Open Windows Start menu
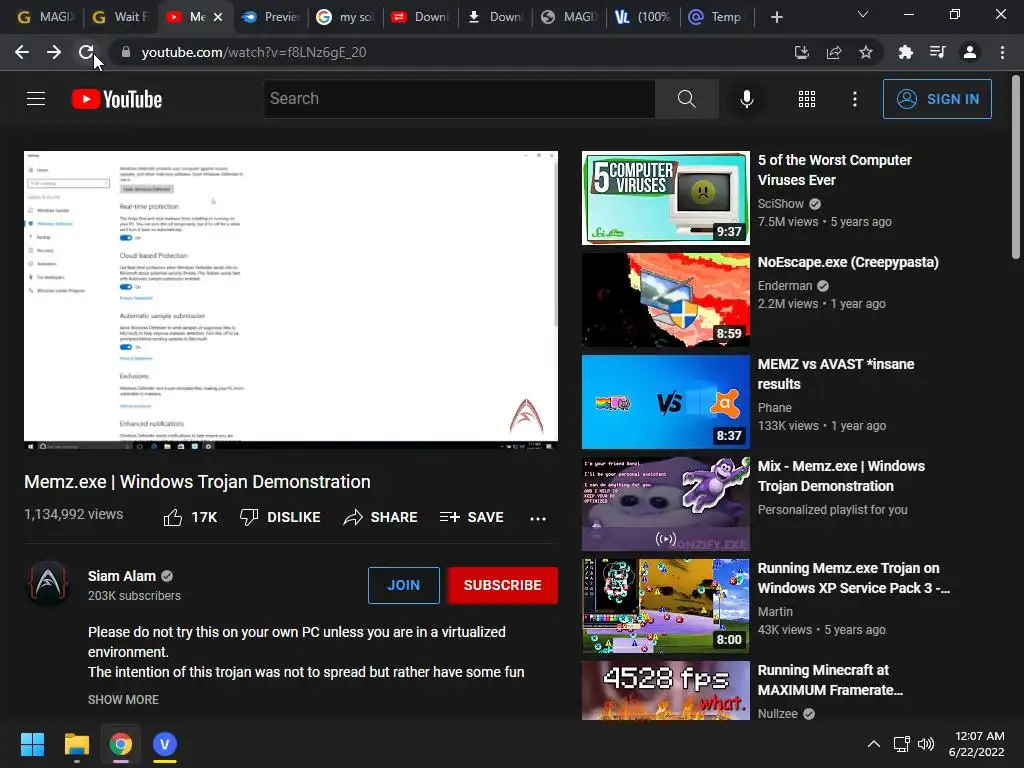Viewport: 1024px width, 768px height. point(32,744)
